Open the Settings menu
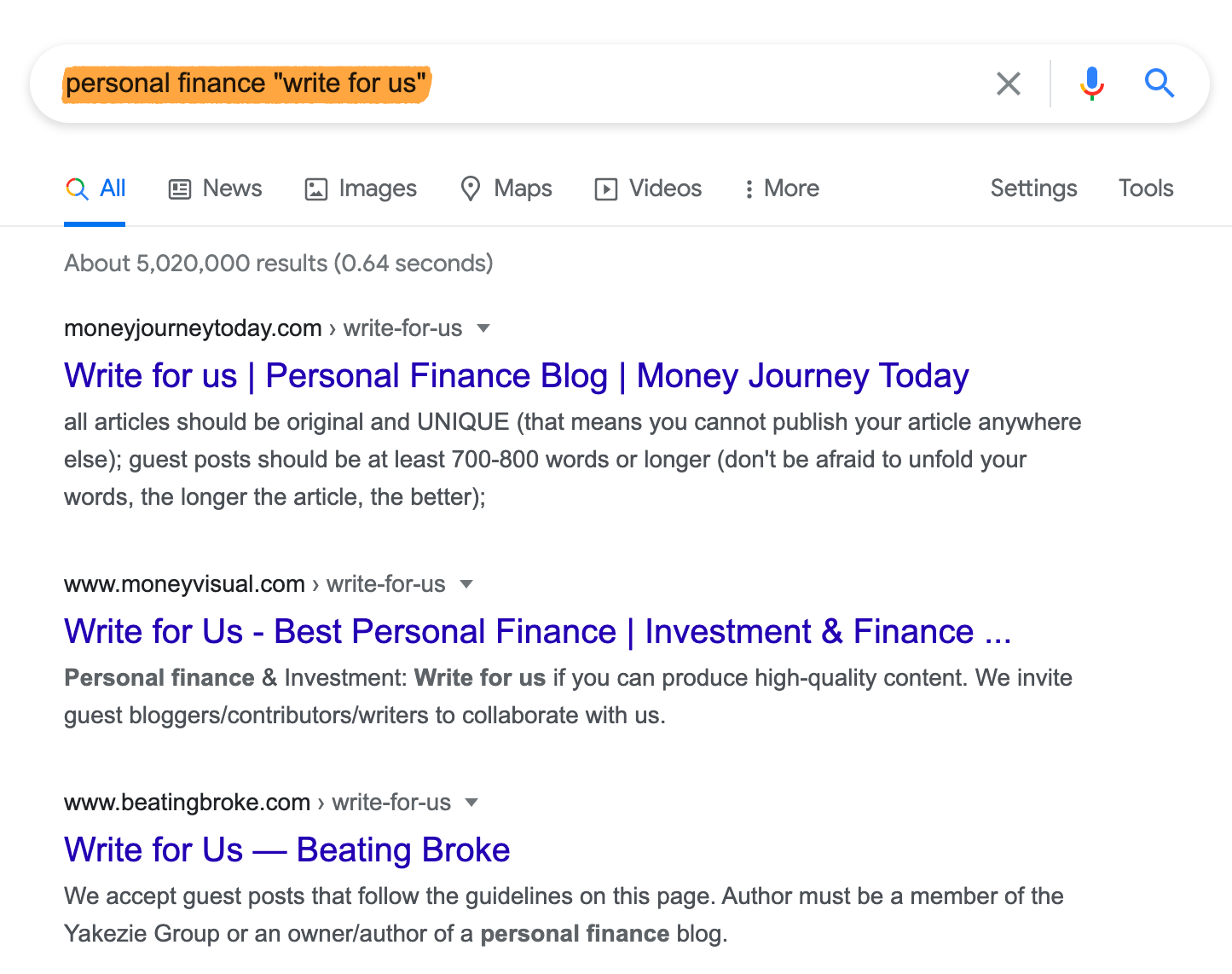Image resolution: width=1232 pixels, height=974 pixels. tap(1033, 188)
